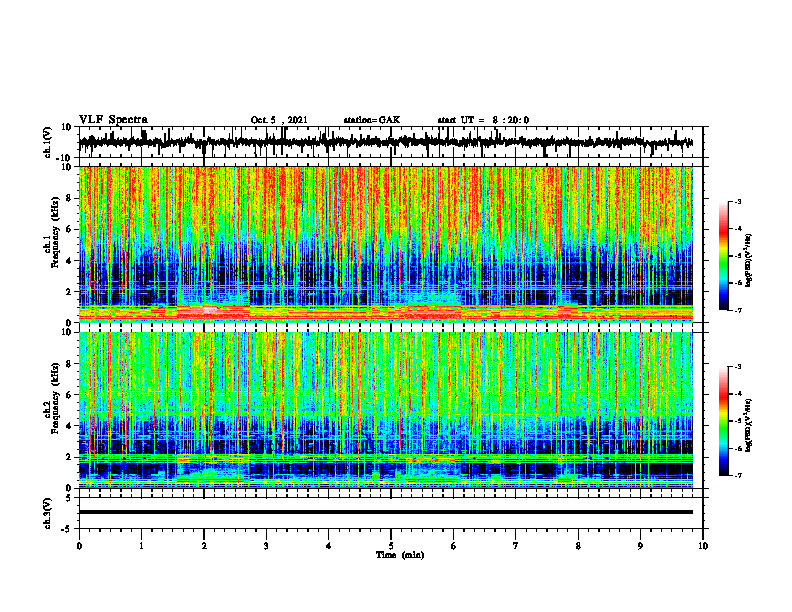Click time axis tick label "3"
This screenshot has width=792, height=612.
266,546
